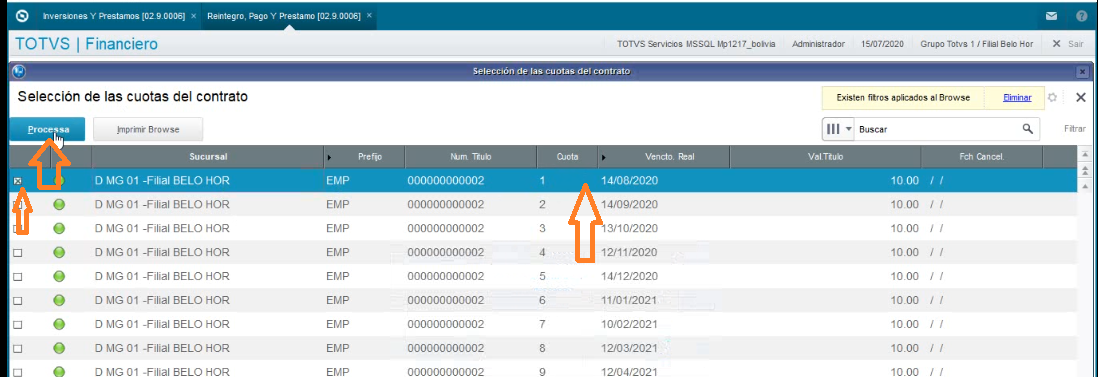Close the browse with the X next to gear
This screenshot has height=377, width=1098.
pyautogui.click(x=1080, y=98)
